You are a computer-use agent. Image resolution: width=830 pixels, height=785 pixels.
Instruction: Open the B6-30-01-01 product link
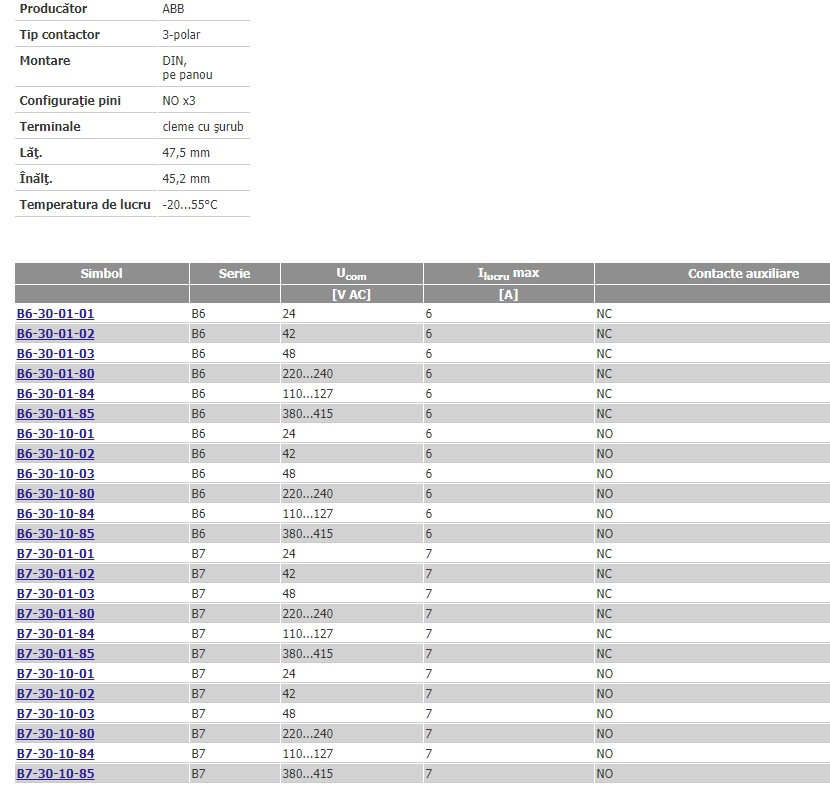pyautogui.click(x=56, y=313)
